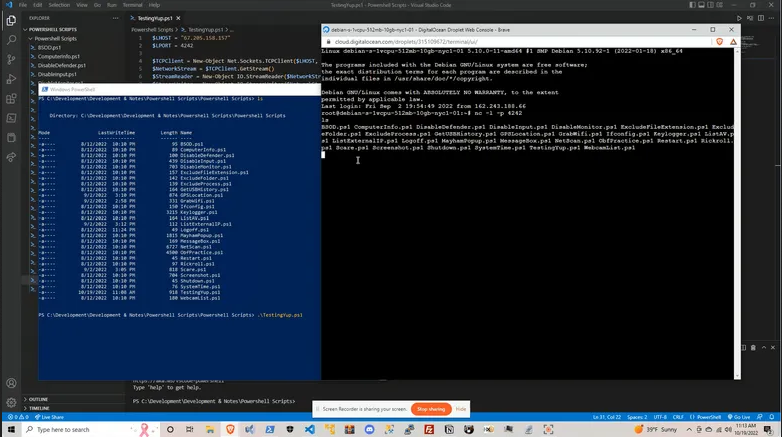Click the Brave Shields icon in address bar
This screenshot has width=782, height=437.
[x=719, y=42]
